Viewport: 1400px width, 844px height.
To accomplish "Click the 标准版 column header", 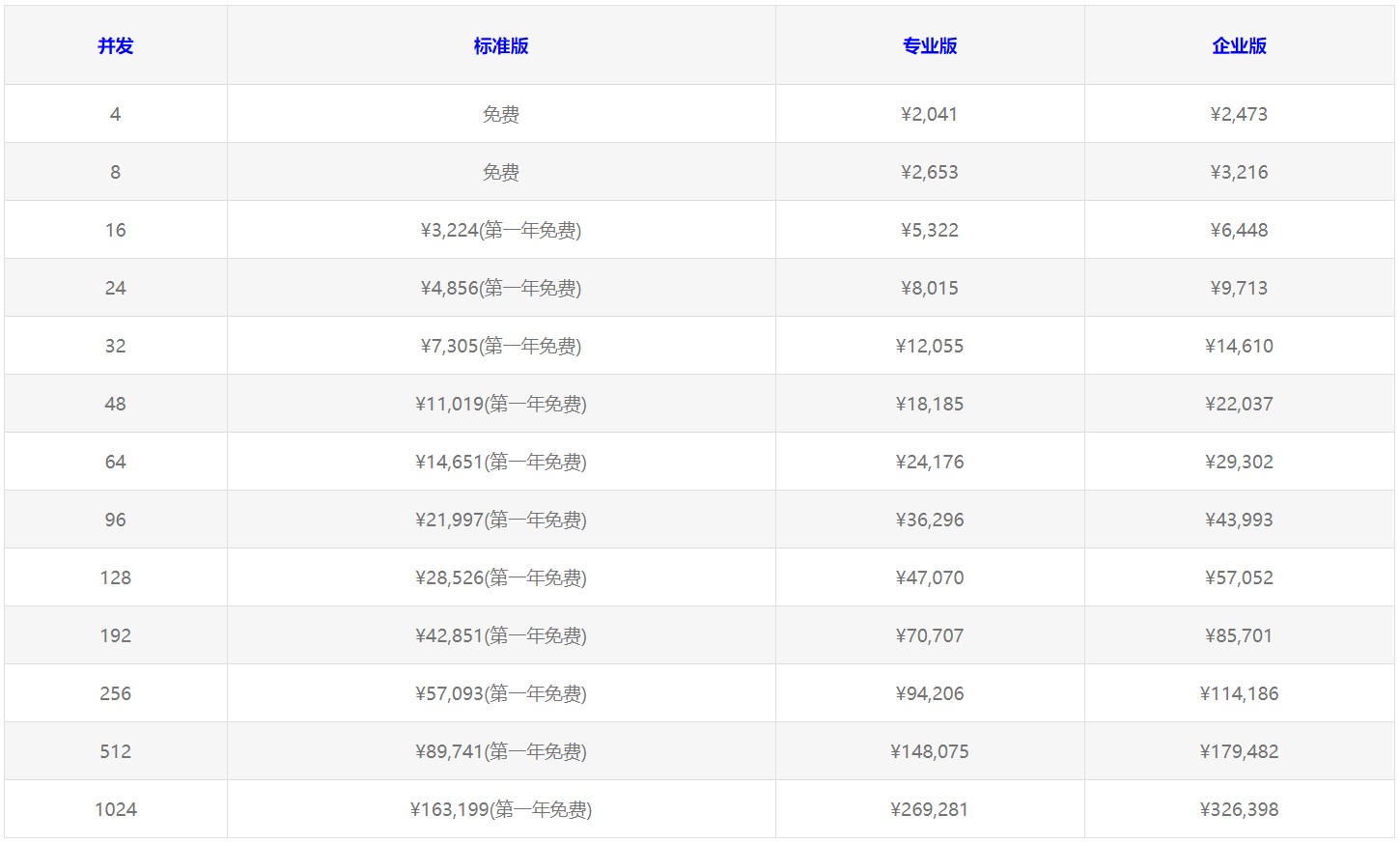I will (x=500, y=45).
